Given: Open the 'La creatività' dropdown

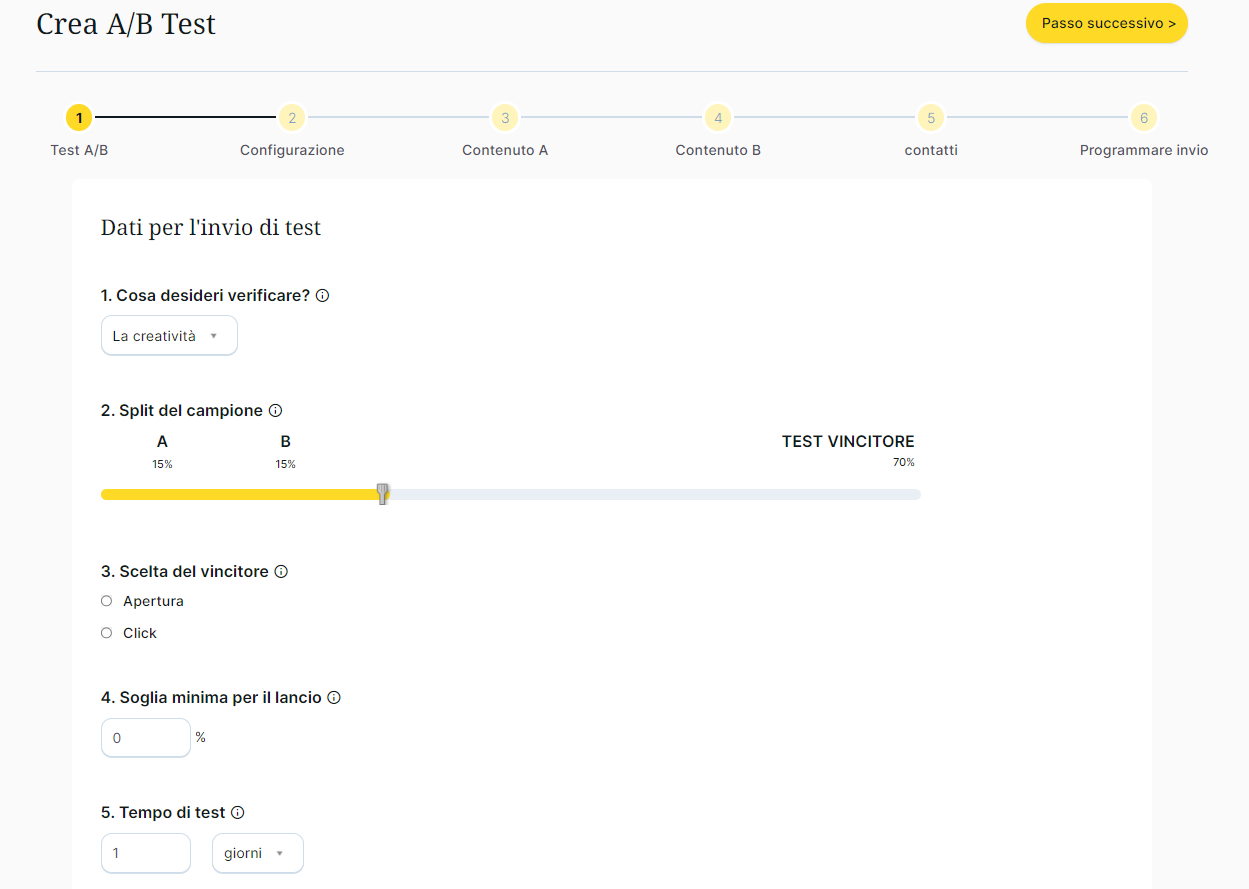Looking at the screenshot, I should 169,336.
